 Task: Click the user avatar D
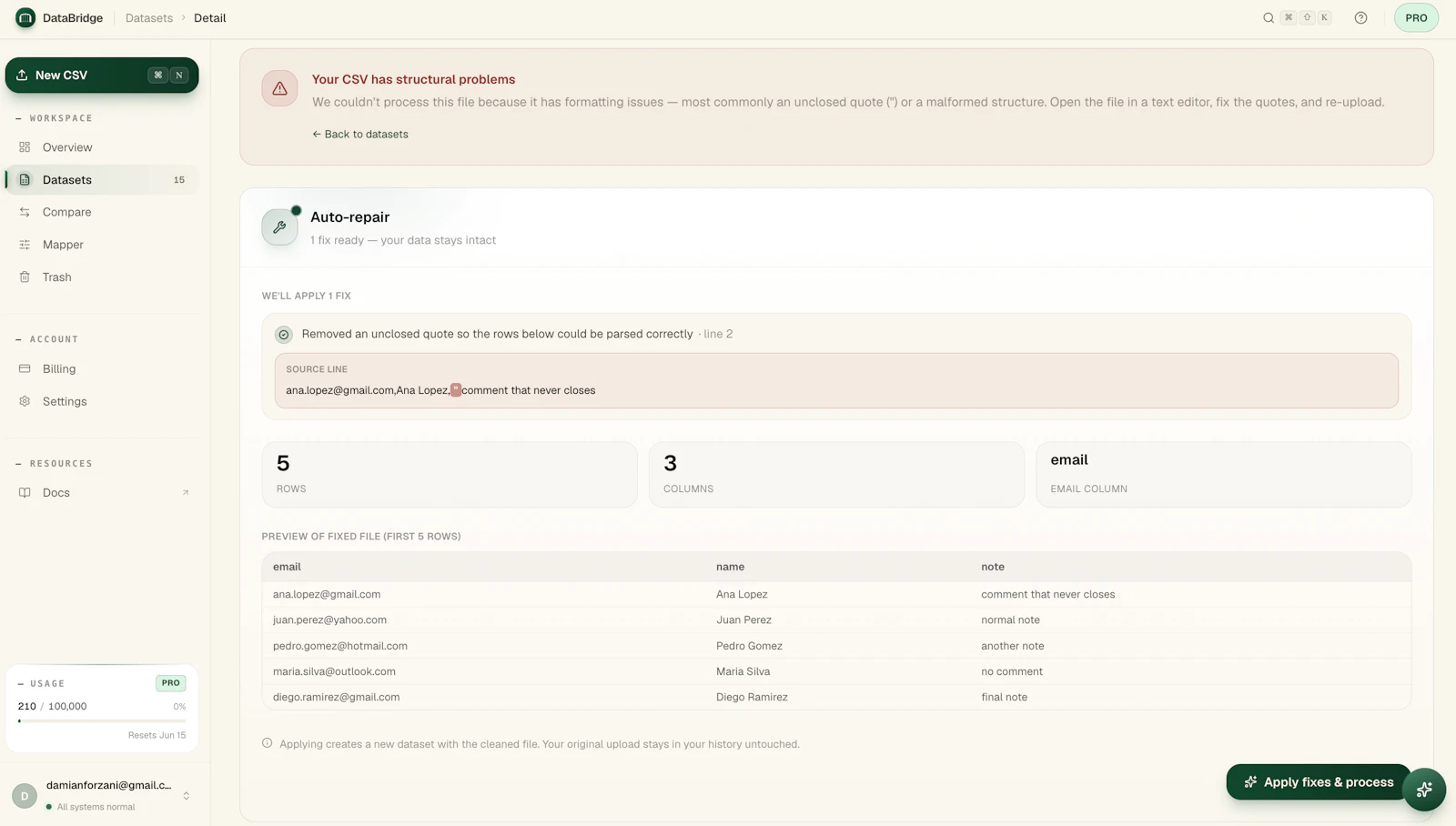coord(25,796)
